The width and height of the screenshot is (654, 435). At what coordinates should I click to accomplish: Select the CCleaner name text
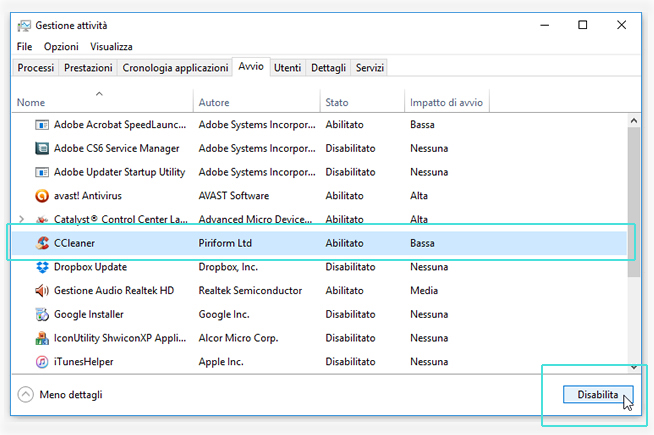[x=74, y=243]
